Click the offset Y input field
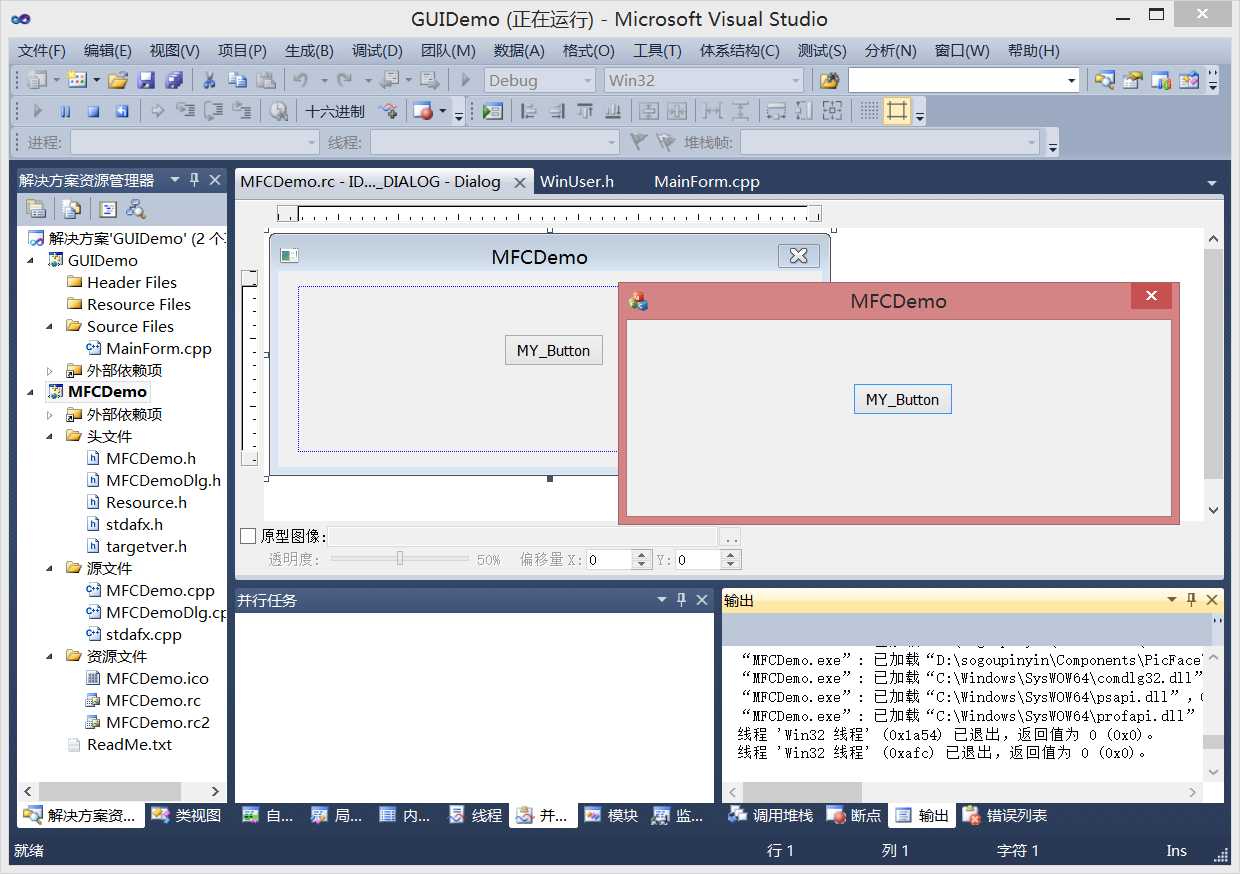Viewport: 1240px width, 874px height. [699, 560]
